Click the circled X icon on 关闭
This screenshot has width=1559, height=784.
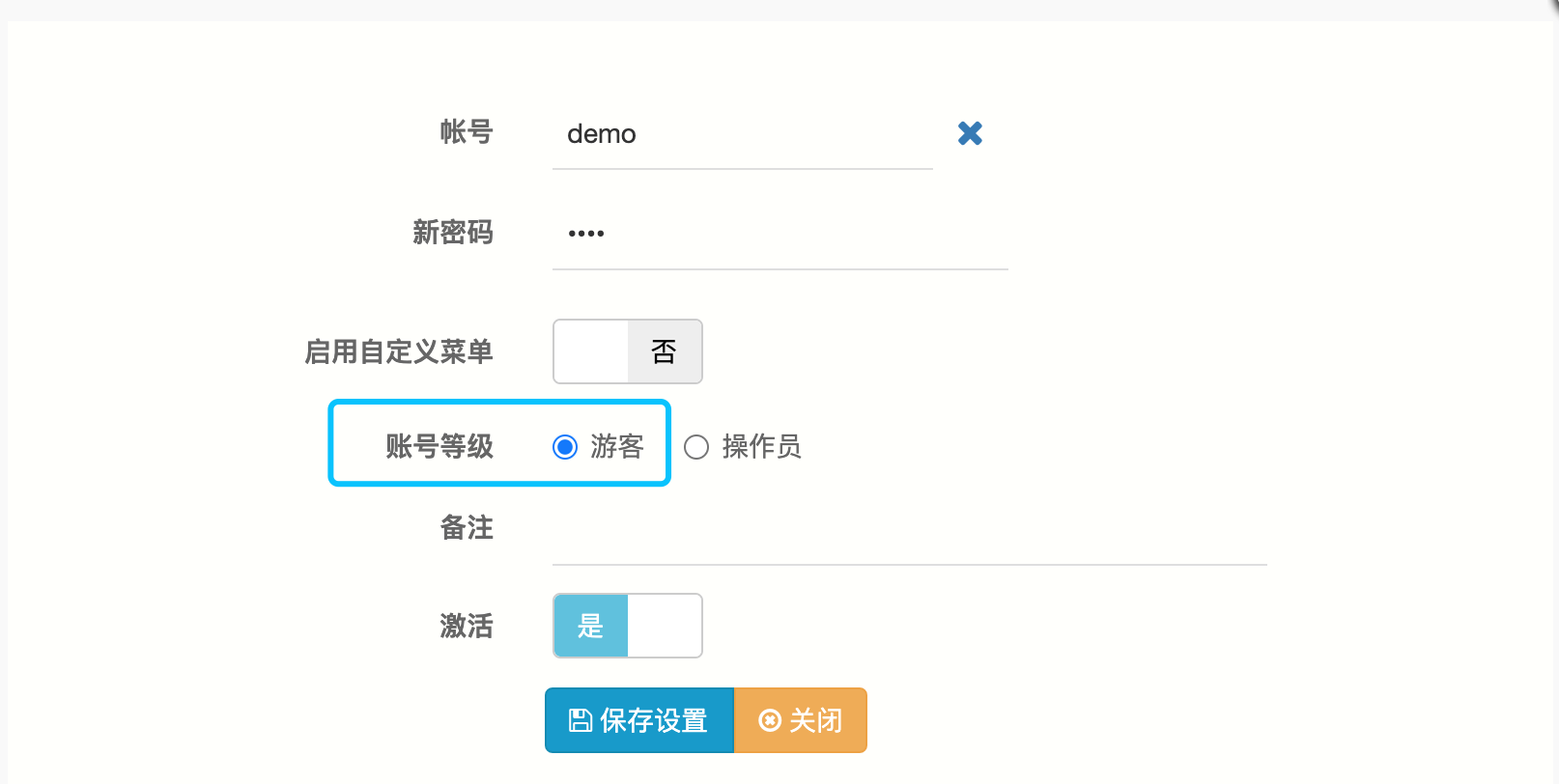[x=769, y=720]
